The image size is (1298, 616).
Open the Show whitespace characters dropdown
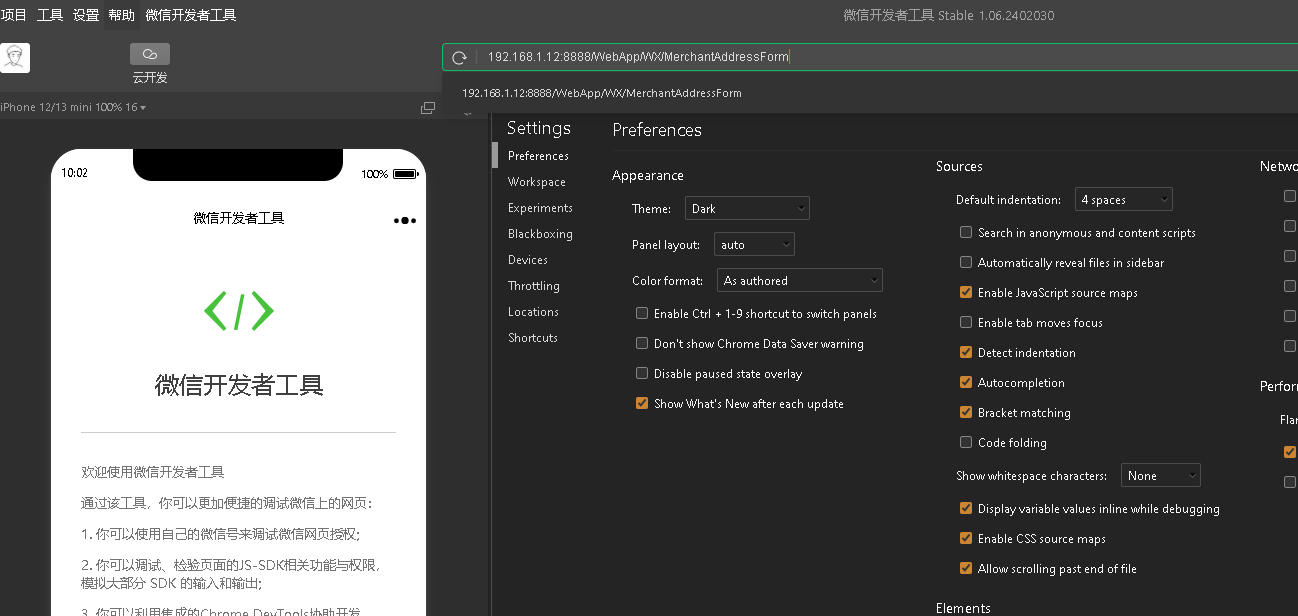tap(1160, 475)
